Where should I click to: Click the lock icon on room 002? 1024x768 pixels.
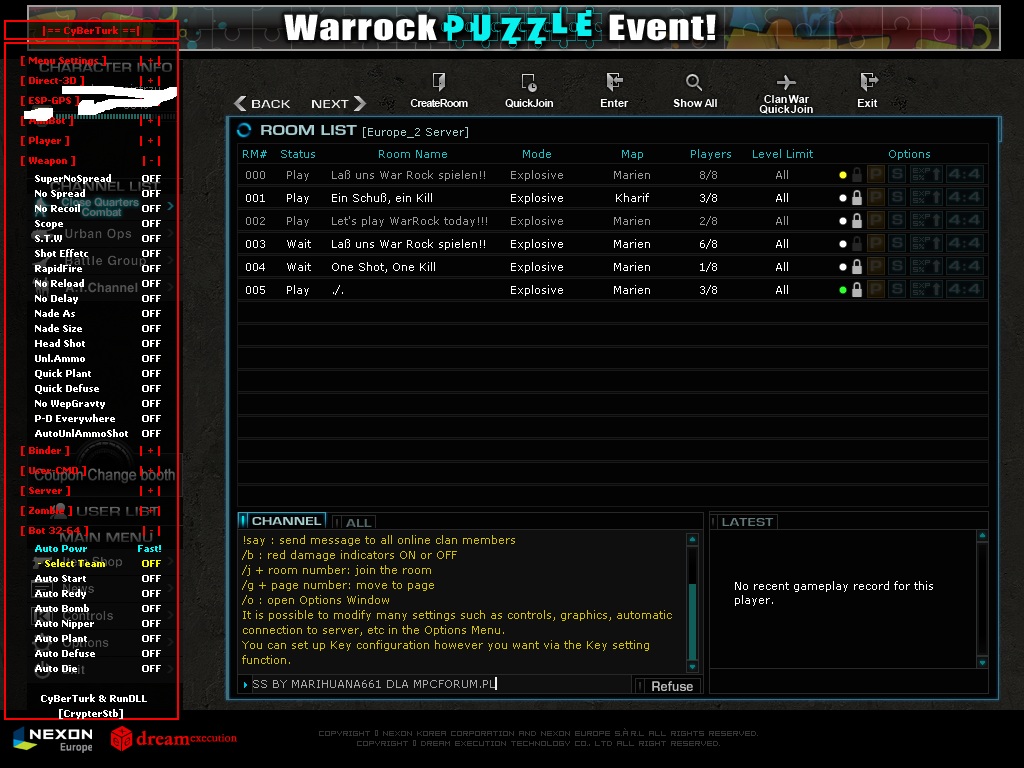click(857, 221)
